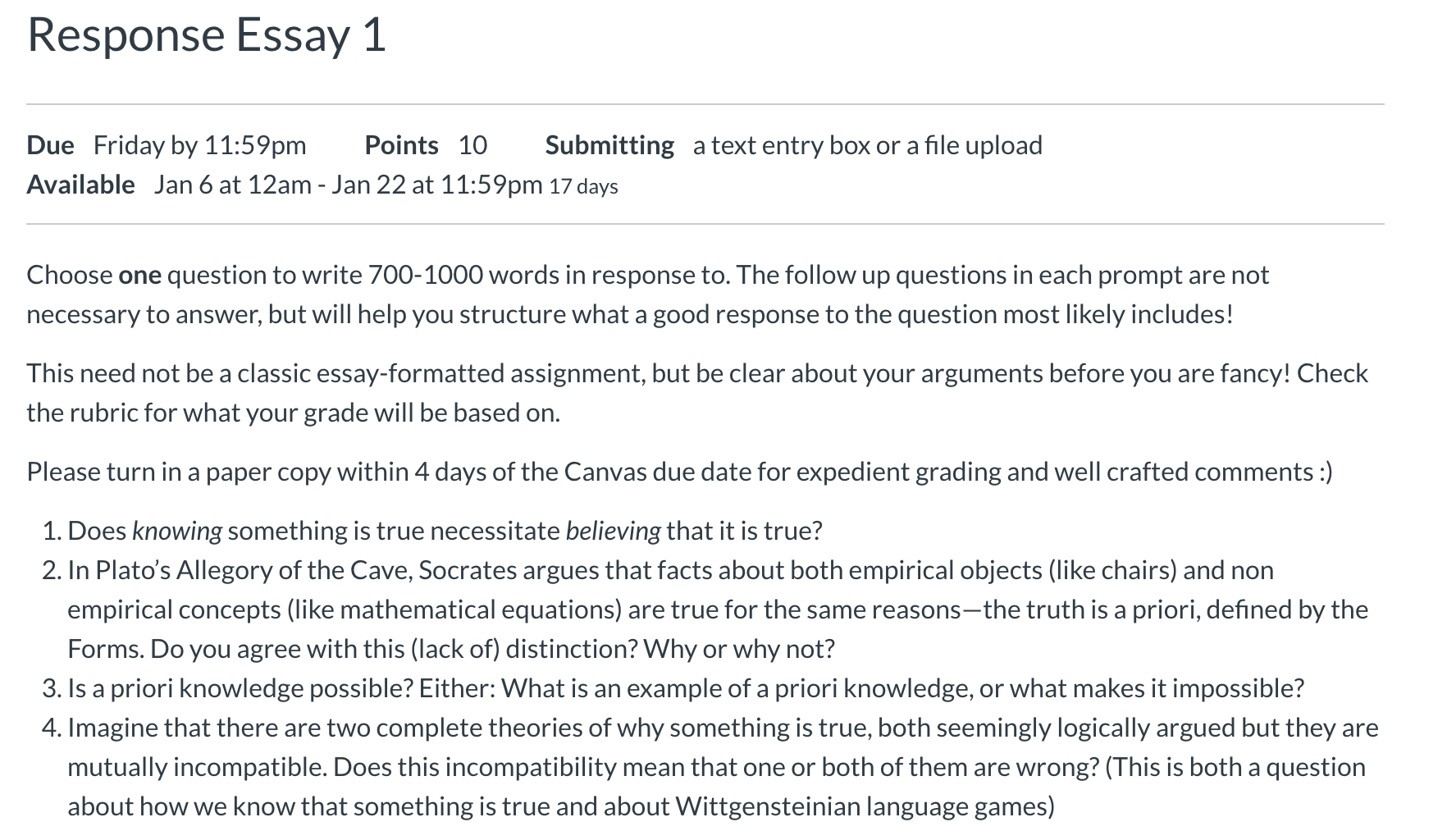Click the Jan 6 at 12am availability start
This screenshot has width=1447, height=840.
coord(232,185)
